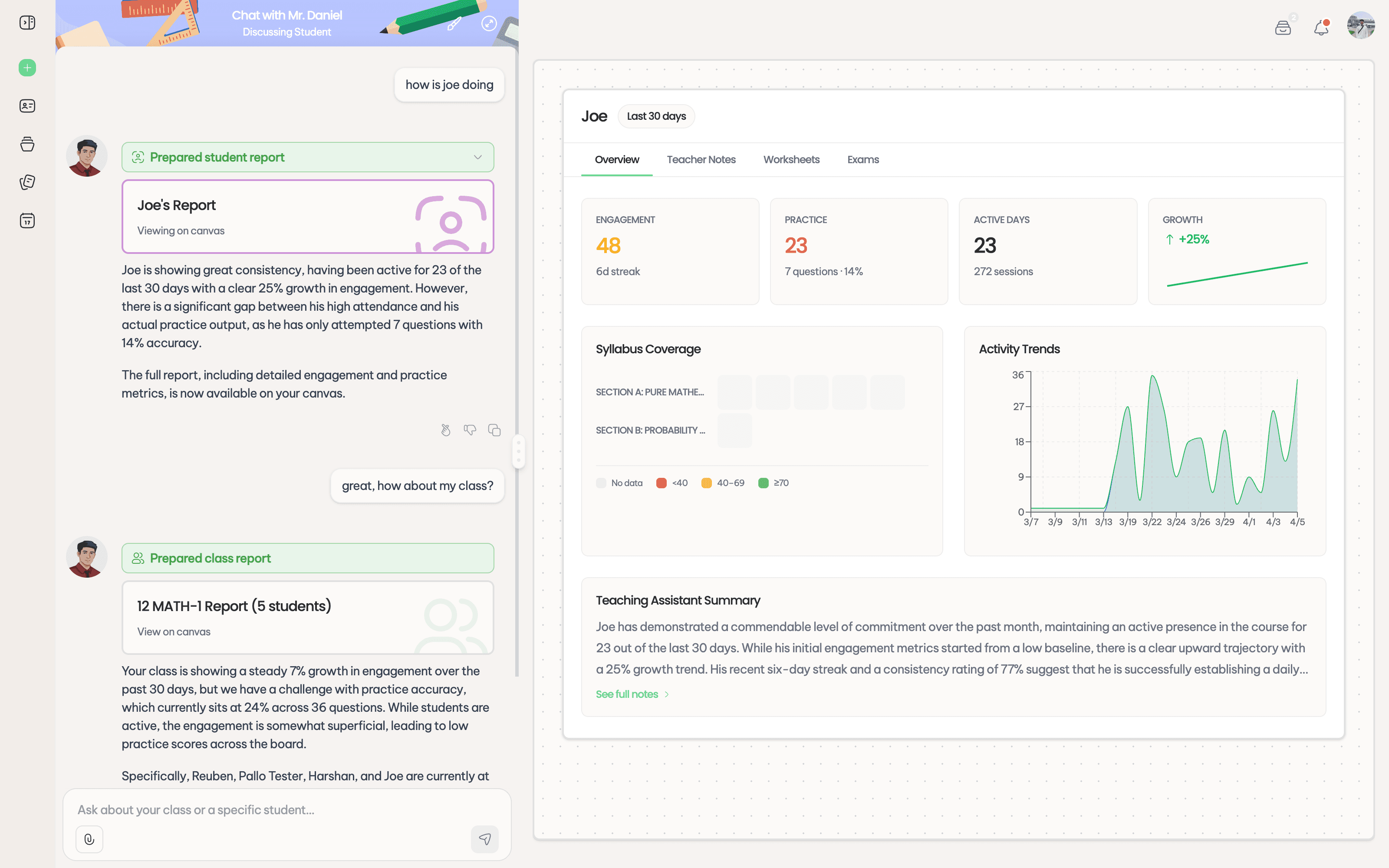Open the calendar icon in the sidebar
The width and height of the screenshot is (1389, 868).
coord(27,220)
